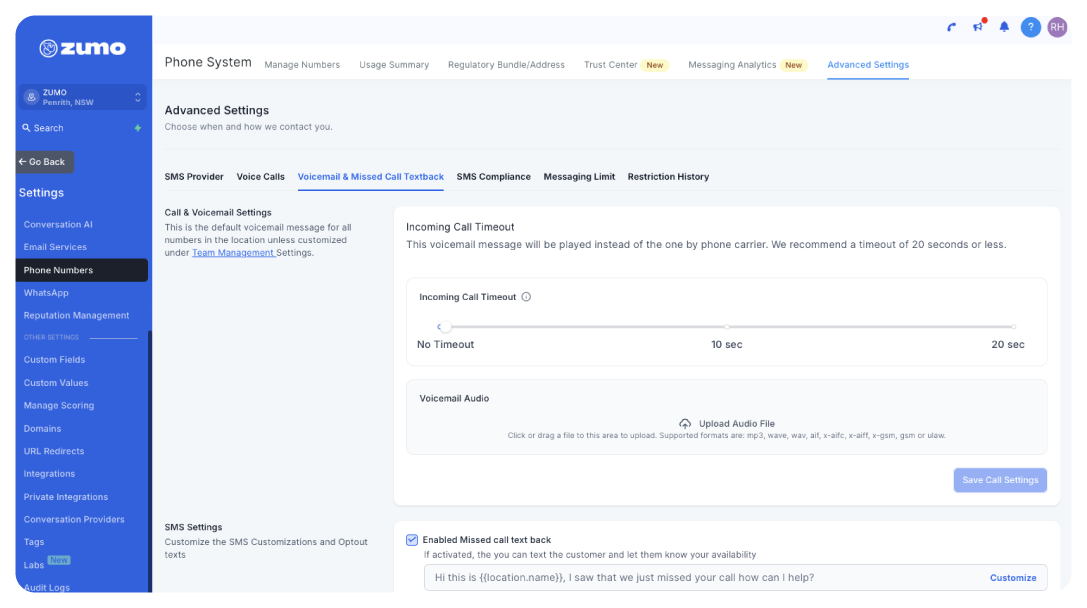Open the RH user avatar menu
1087x608 pixels.
click(1056, 27)
